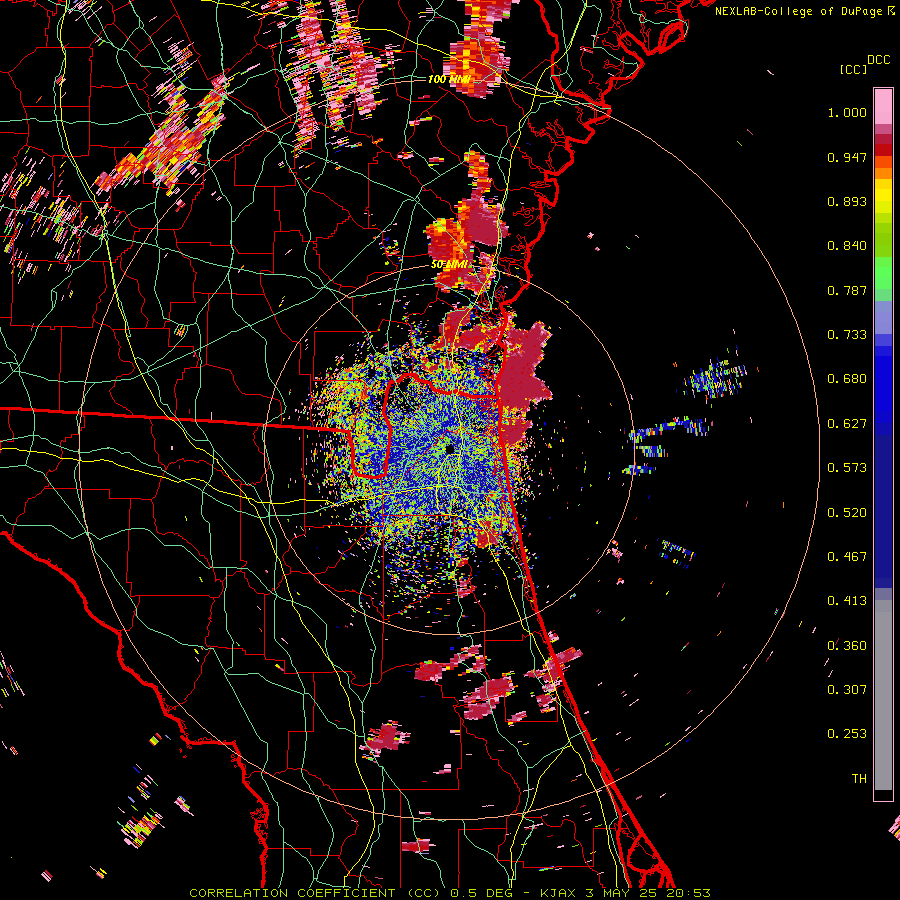Click the 0.307 scale value

coord(847,690)
